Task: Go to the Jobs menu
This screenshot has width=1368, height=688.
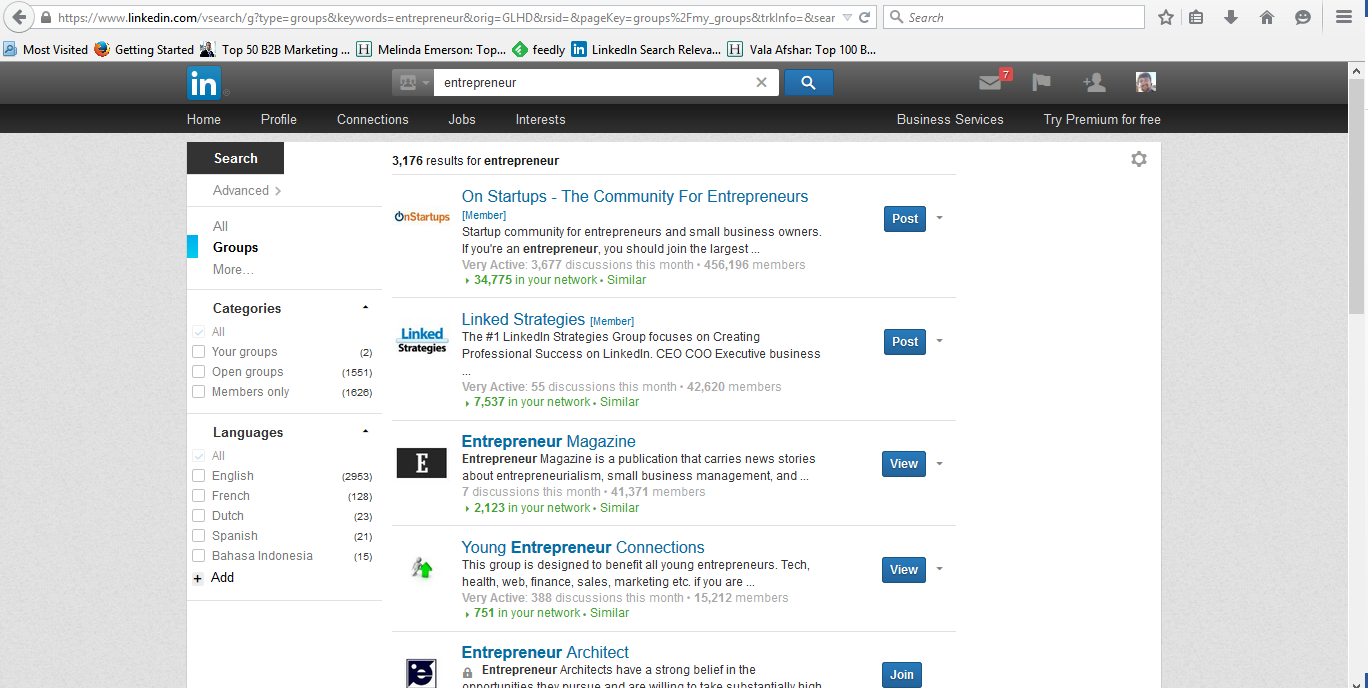Action: point(461,119)
